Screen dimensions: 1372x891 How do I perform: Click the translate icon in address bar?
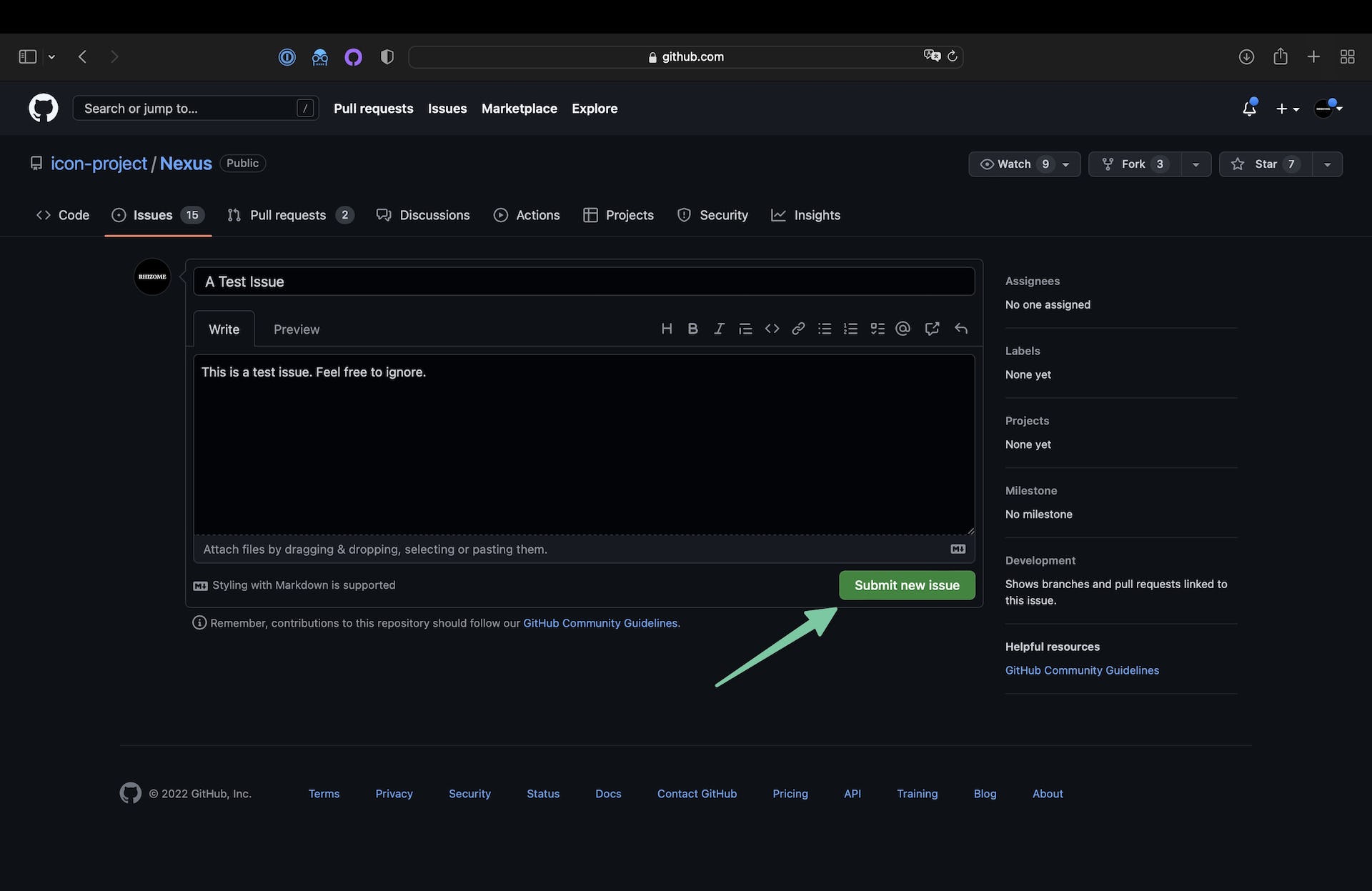point(932,56)
